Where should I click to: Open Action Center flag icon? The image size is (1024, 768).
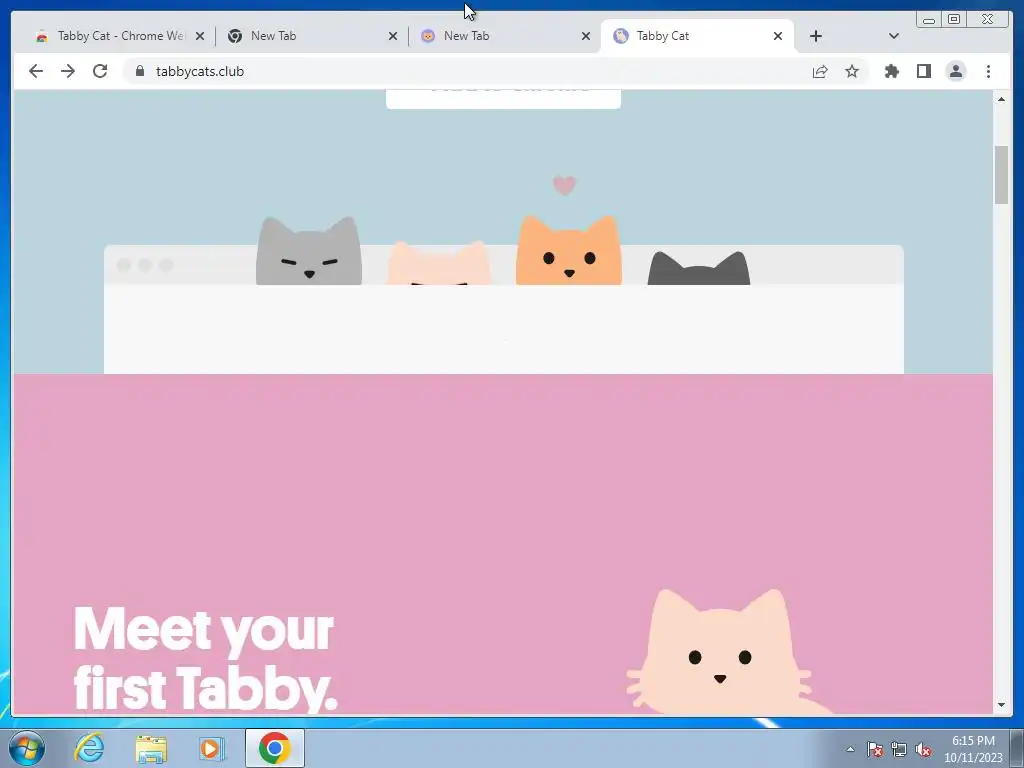tap(875, 749)
